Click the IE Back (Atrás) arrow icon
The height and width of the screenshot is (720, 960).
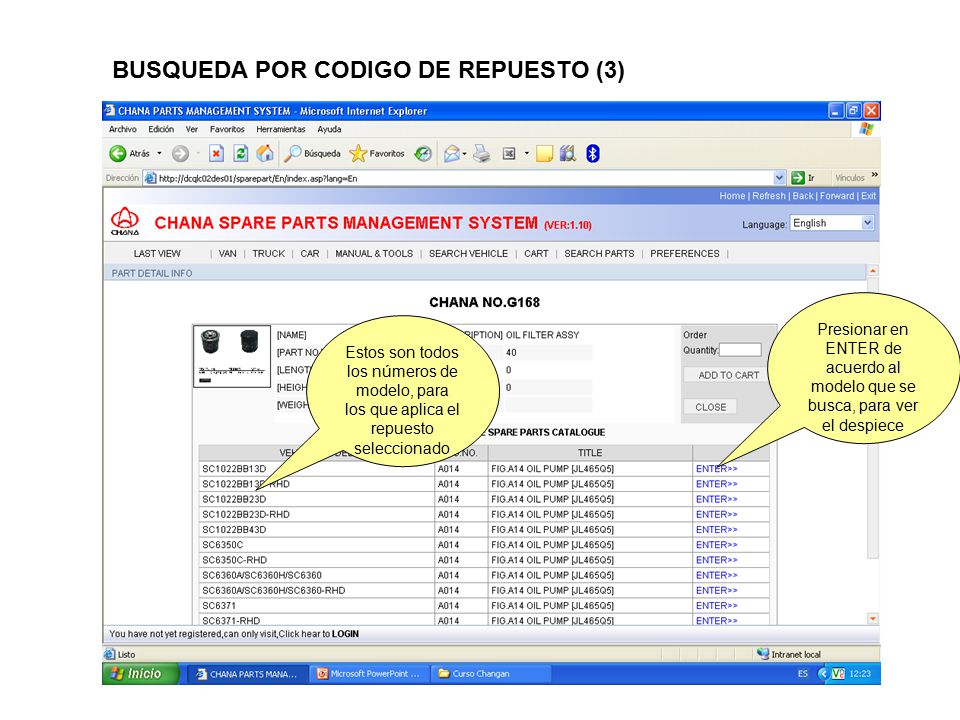coord(118,153)
